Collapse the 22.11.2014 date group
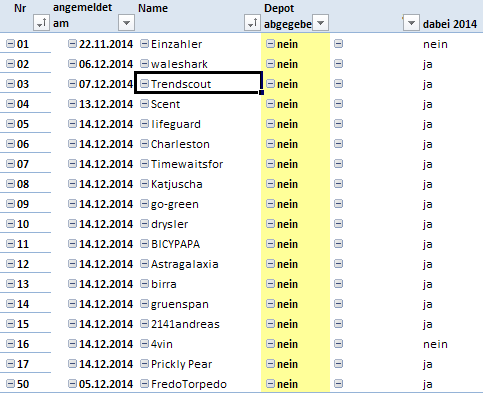This screenshot has height=393, width=483. pyautogui.click(x=72, y=44)
